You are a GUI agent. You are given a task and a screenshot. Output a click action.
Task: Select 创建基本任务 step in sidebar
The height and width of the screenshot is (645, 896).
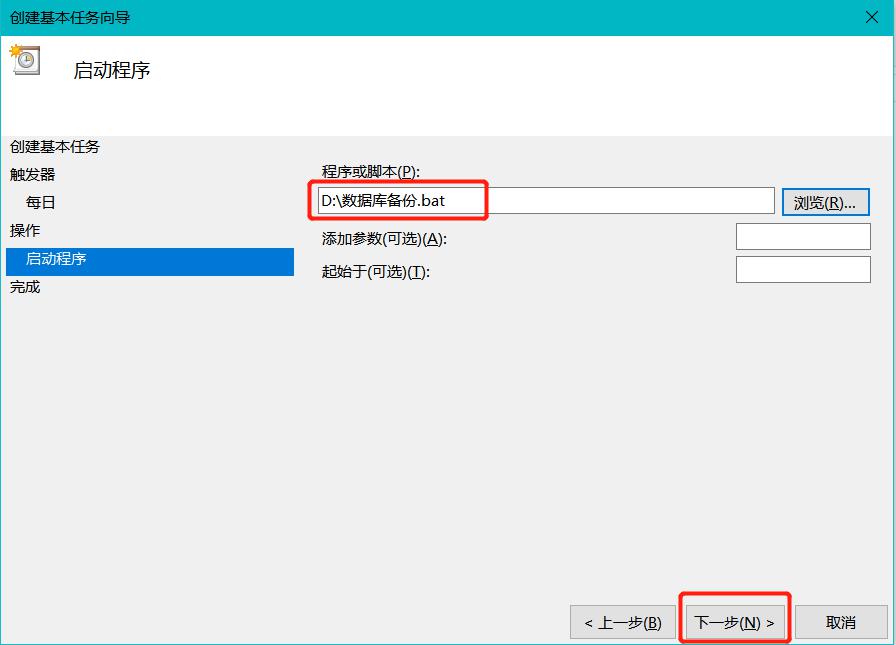pyautogui.click(x=55, y=147)
